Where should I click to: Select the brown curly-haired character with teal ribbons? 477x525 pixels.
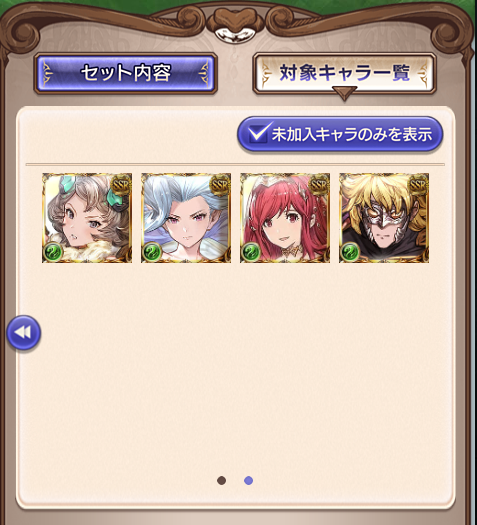(87, 218)
